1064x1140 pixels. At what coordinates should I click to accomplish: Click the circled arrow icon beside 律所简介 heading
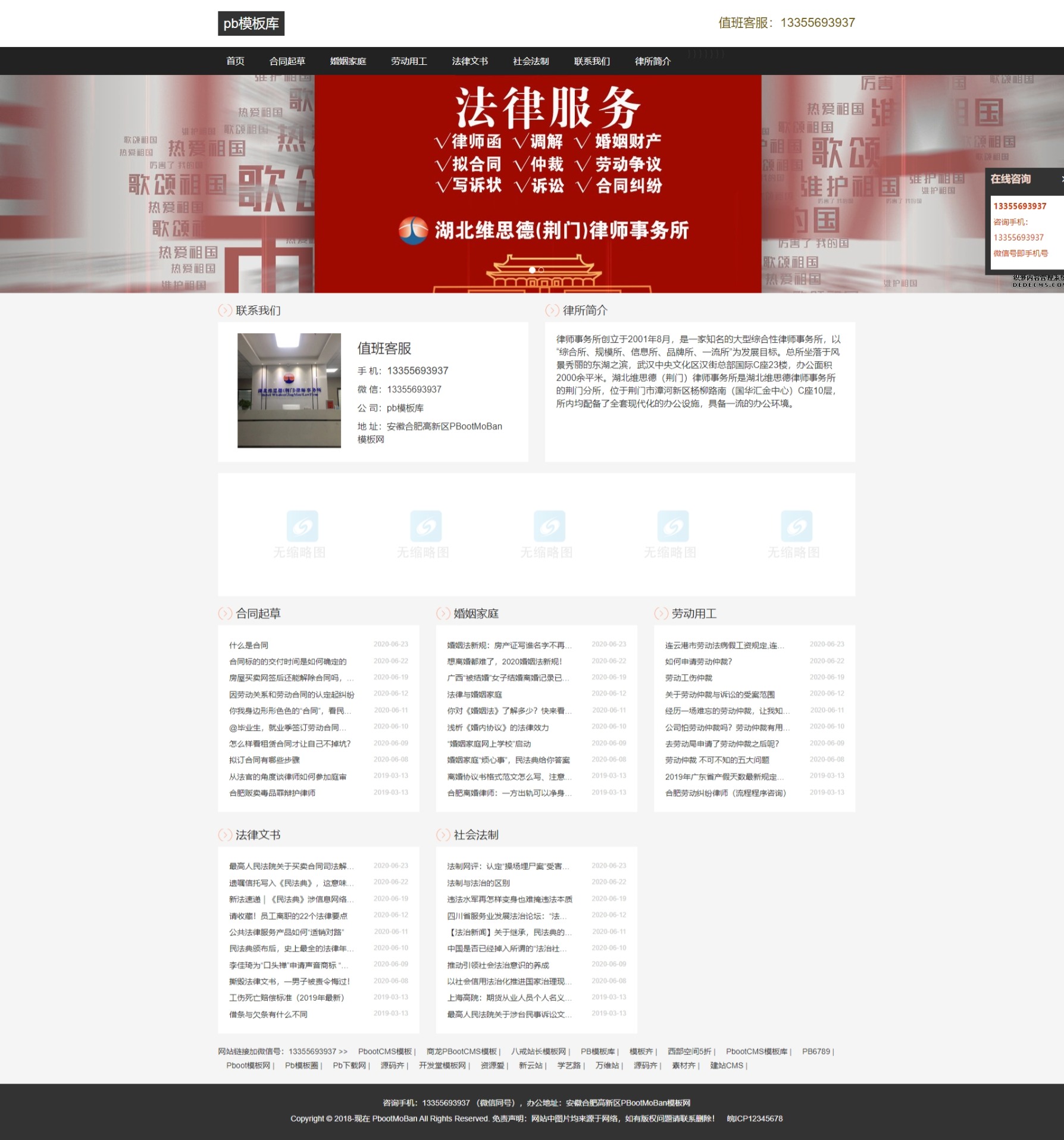[x=552, y=311]
